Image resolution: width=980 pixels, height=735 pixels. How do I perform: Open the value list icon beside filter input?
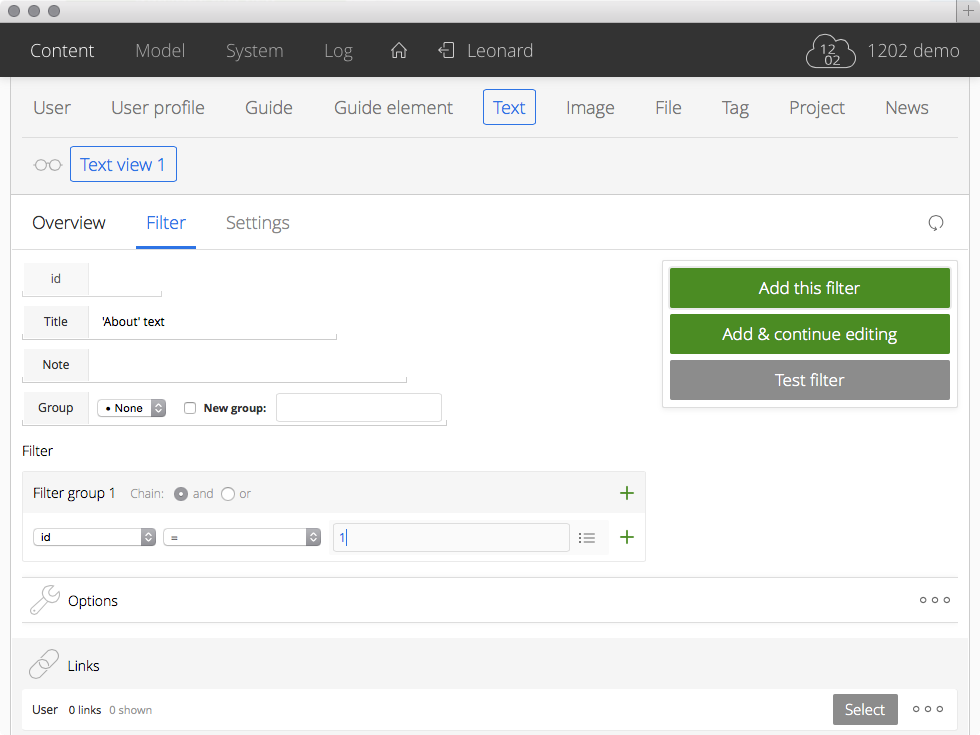(587, 538)
